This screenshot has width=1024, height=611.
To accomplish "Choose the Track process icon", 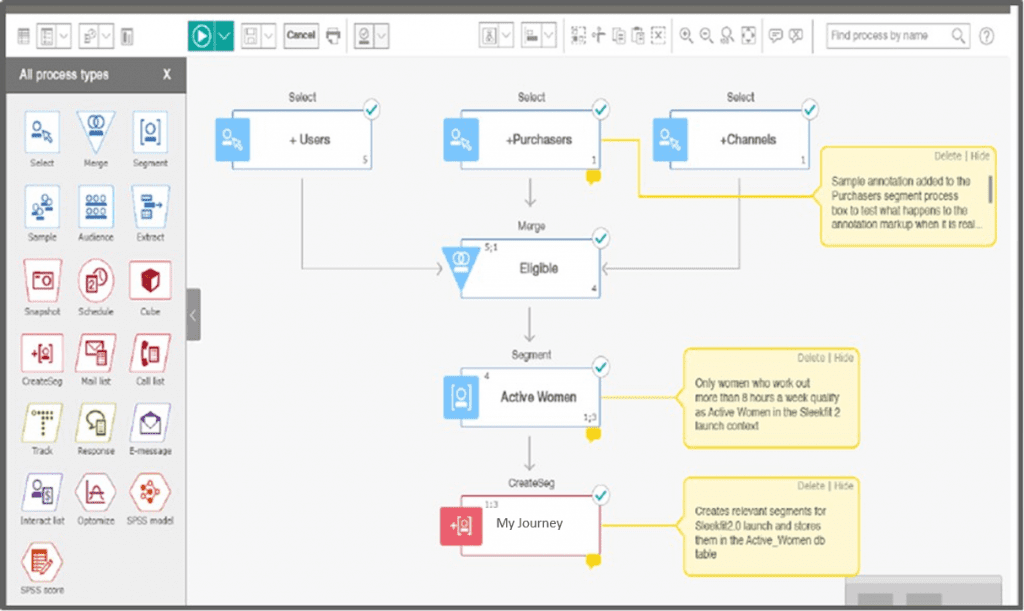I will click(x=42, y=423).
